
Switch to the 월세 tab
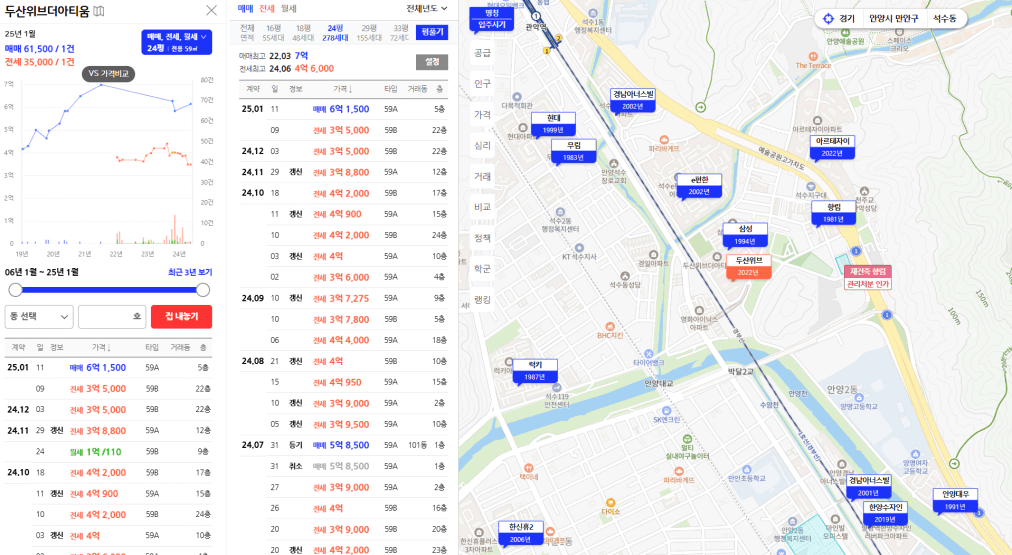coord(289,8)
